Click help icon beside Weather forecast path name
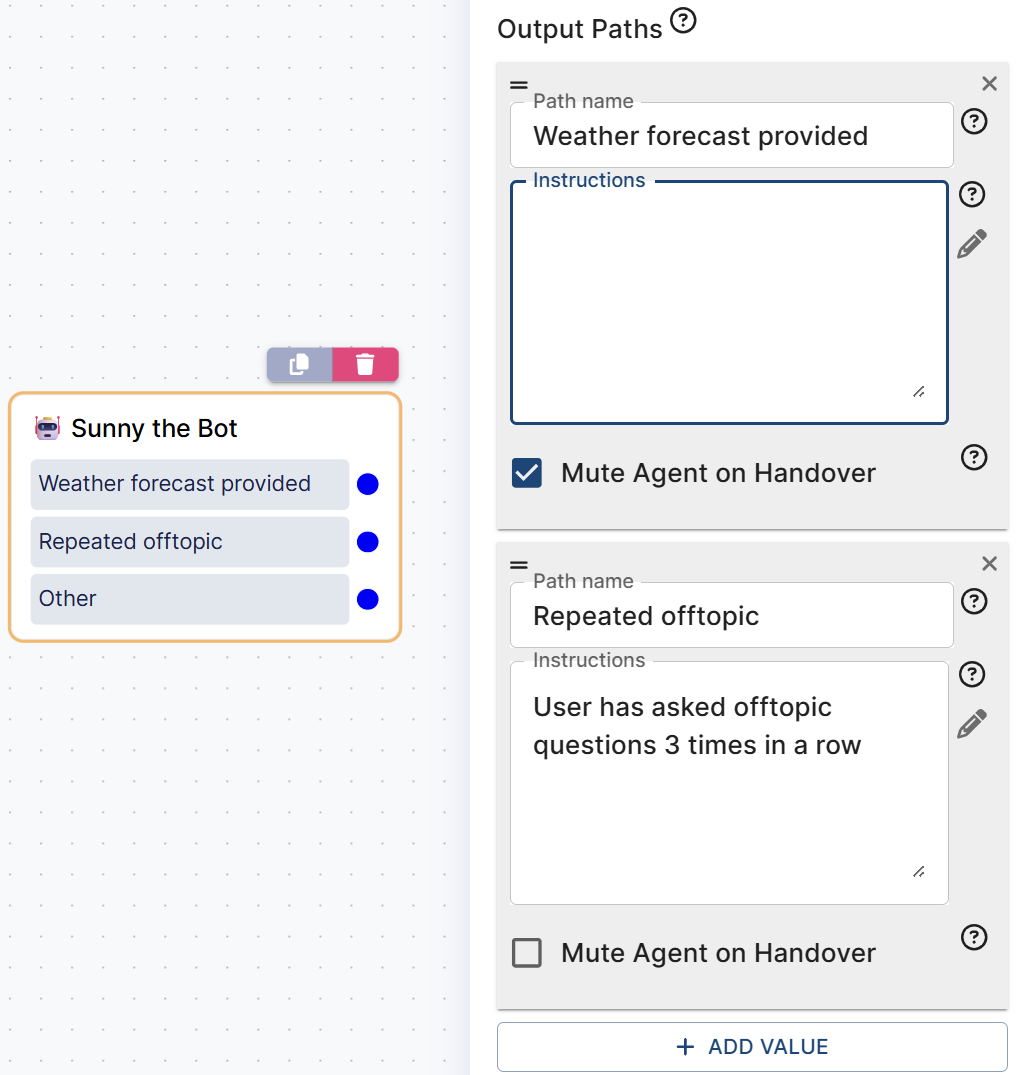 click(973, 121)
